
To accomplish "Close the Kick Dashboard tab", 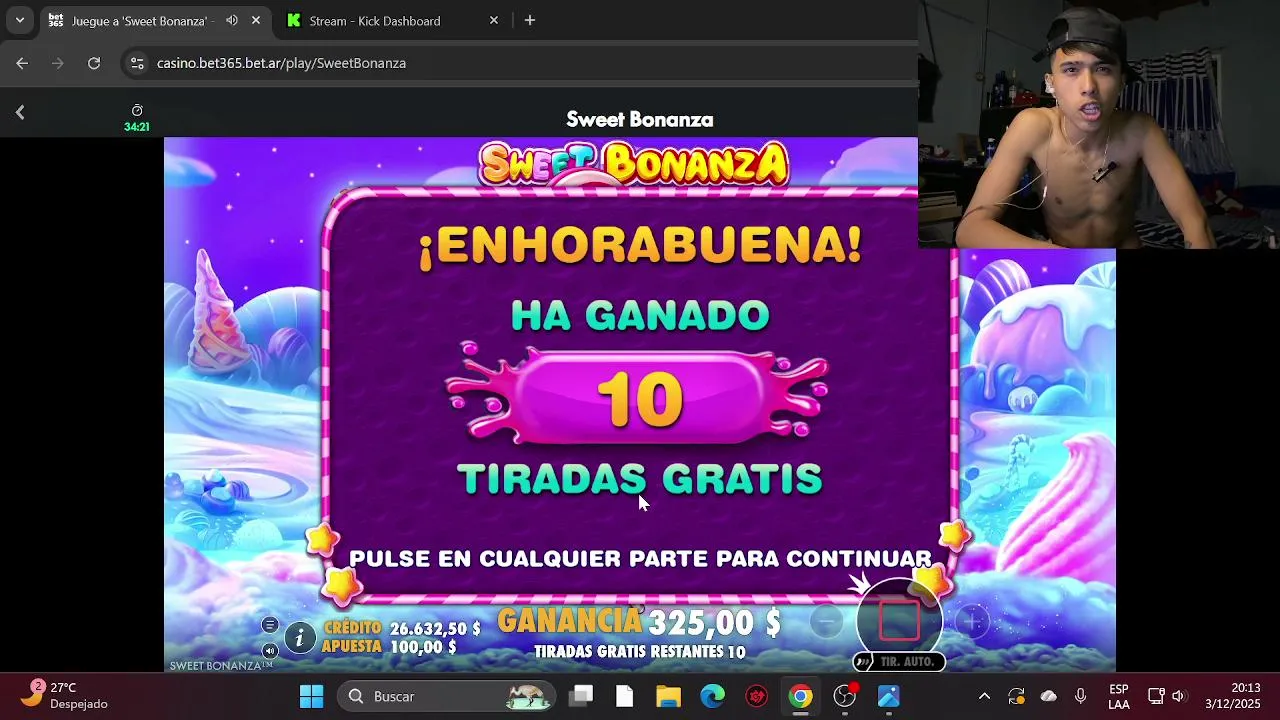I will (x=493, y=20).
